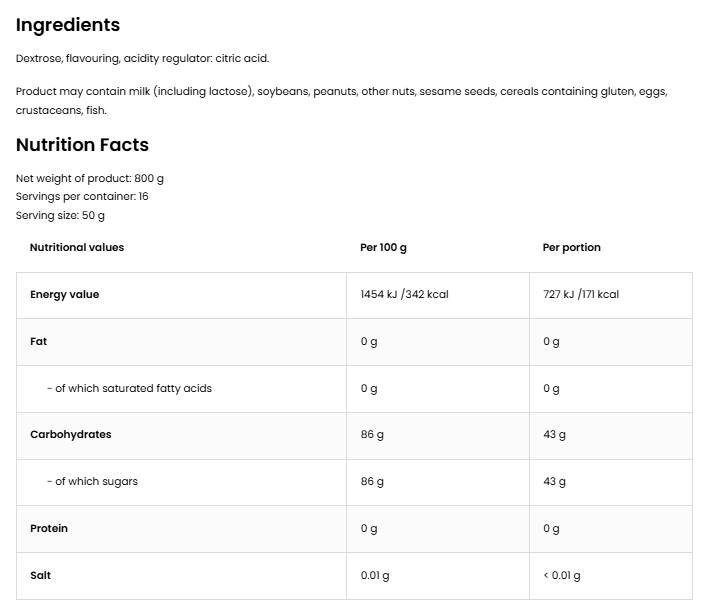The width and height of the screenshot is (708, 614).
Task: Click the Servings per container line
Action: (x=82, y=196)
